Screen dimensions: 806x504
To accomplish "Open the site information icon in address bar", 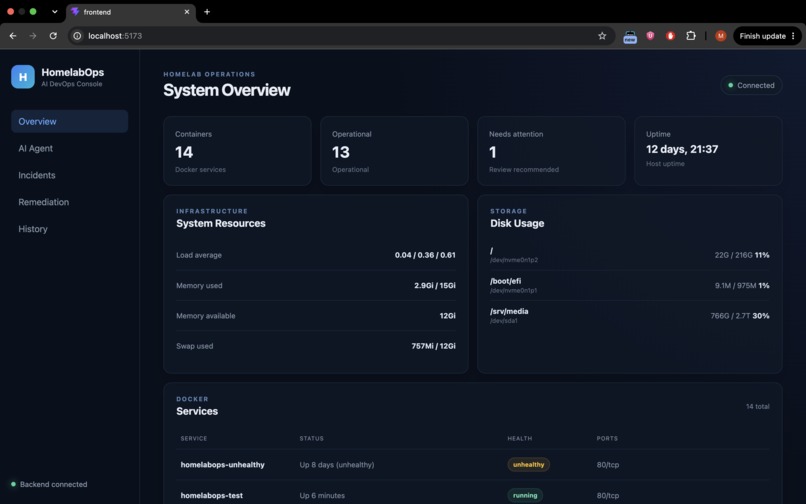I will tap(77, 36).
